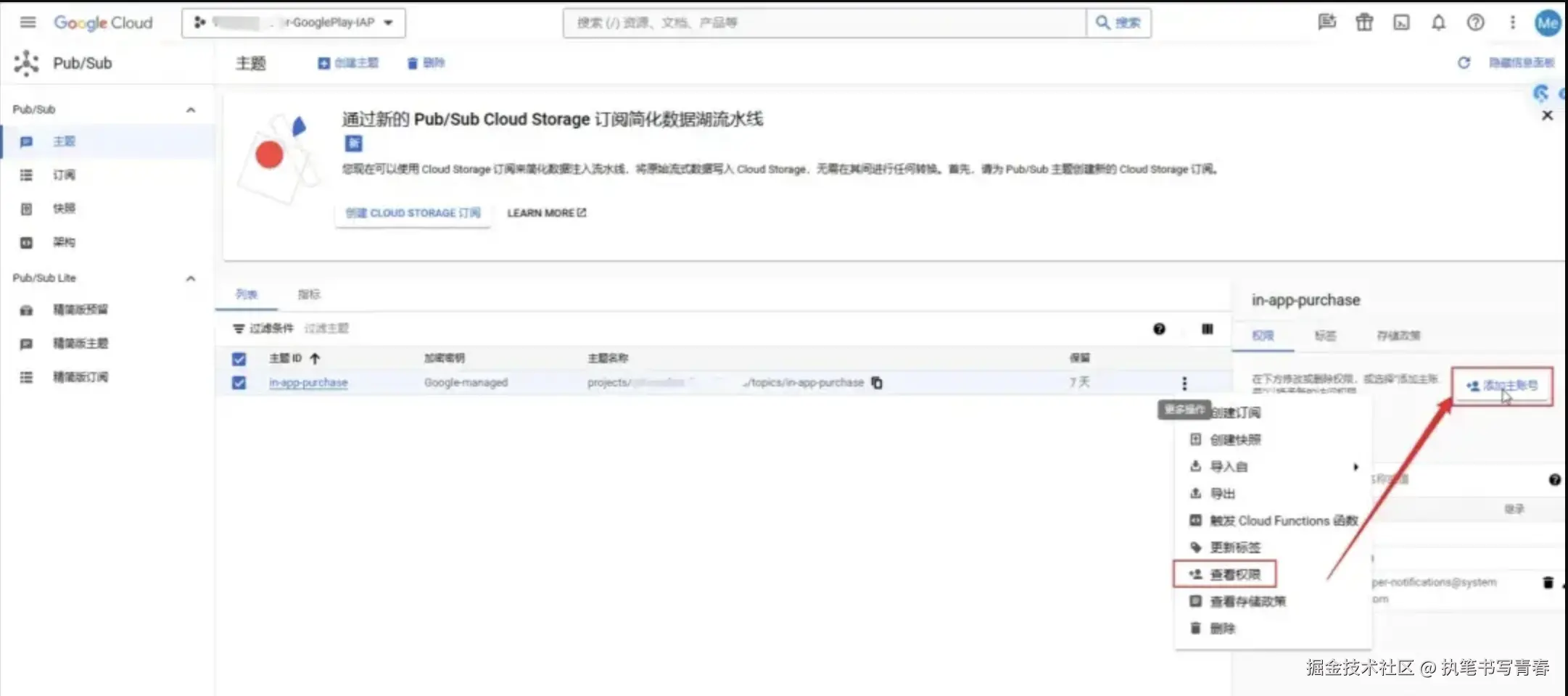
Task: Open the notifications bell icon
Action: [1438, 22]
